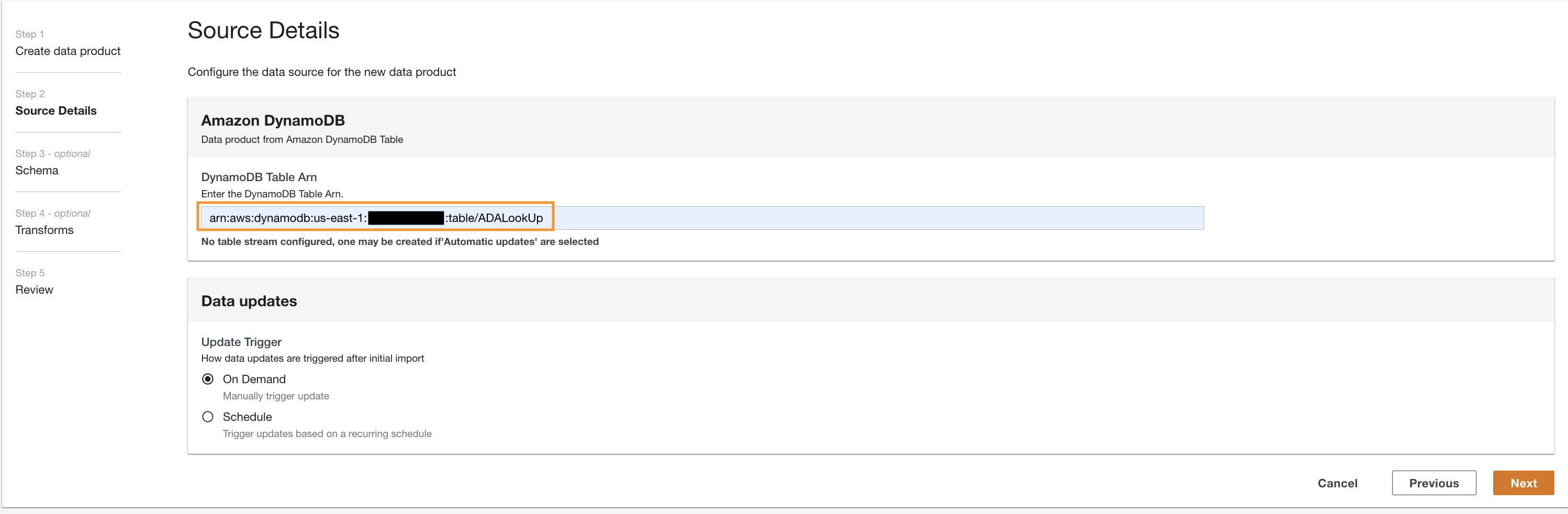
Task: Click the blacked-out account ID in ARN
Action: point(406,218)
